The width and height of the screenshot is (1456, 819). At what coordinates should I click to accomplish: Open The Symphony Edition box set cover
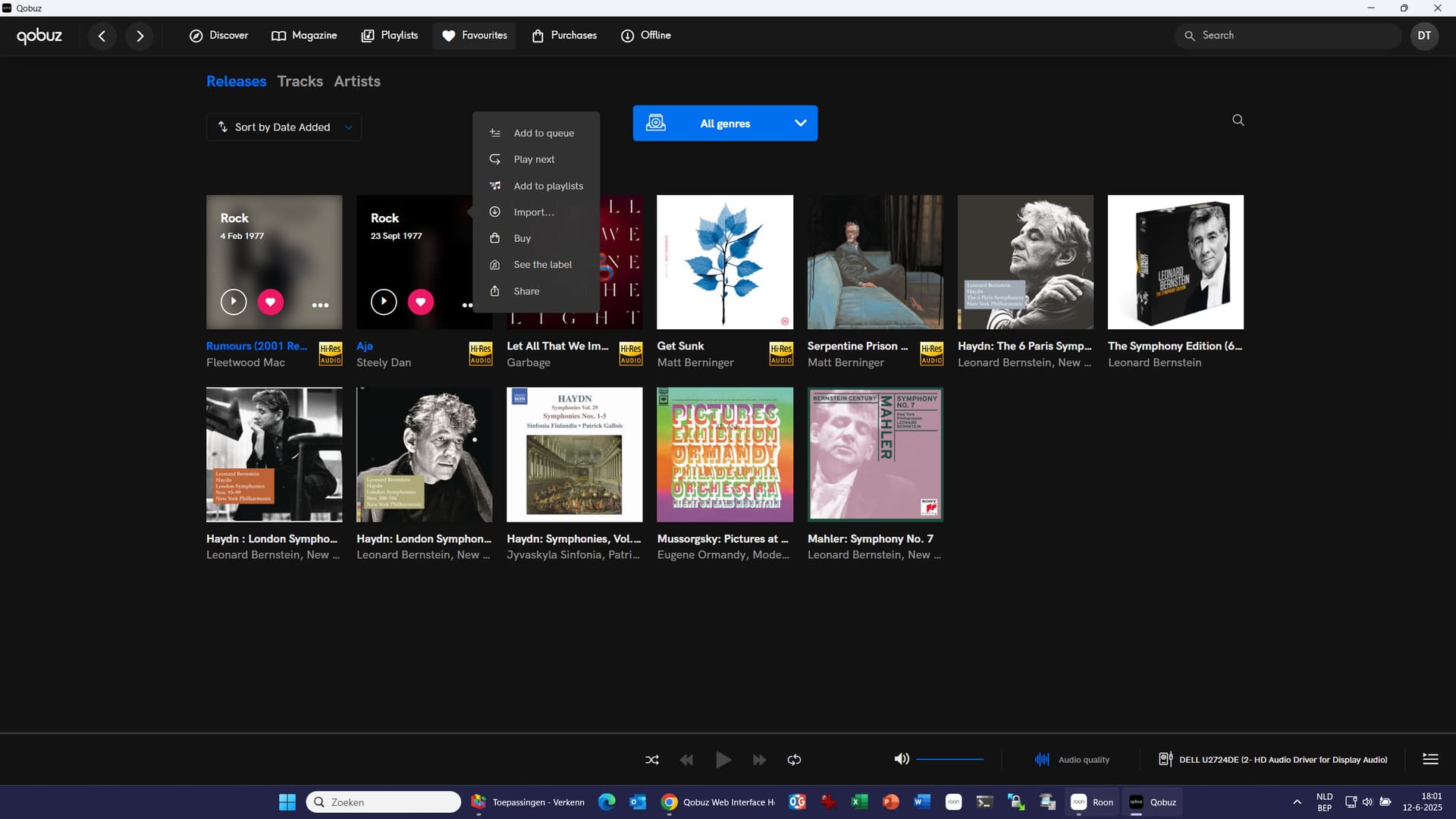pos(1175,262)
